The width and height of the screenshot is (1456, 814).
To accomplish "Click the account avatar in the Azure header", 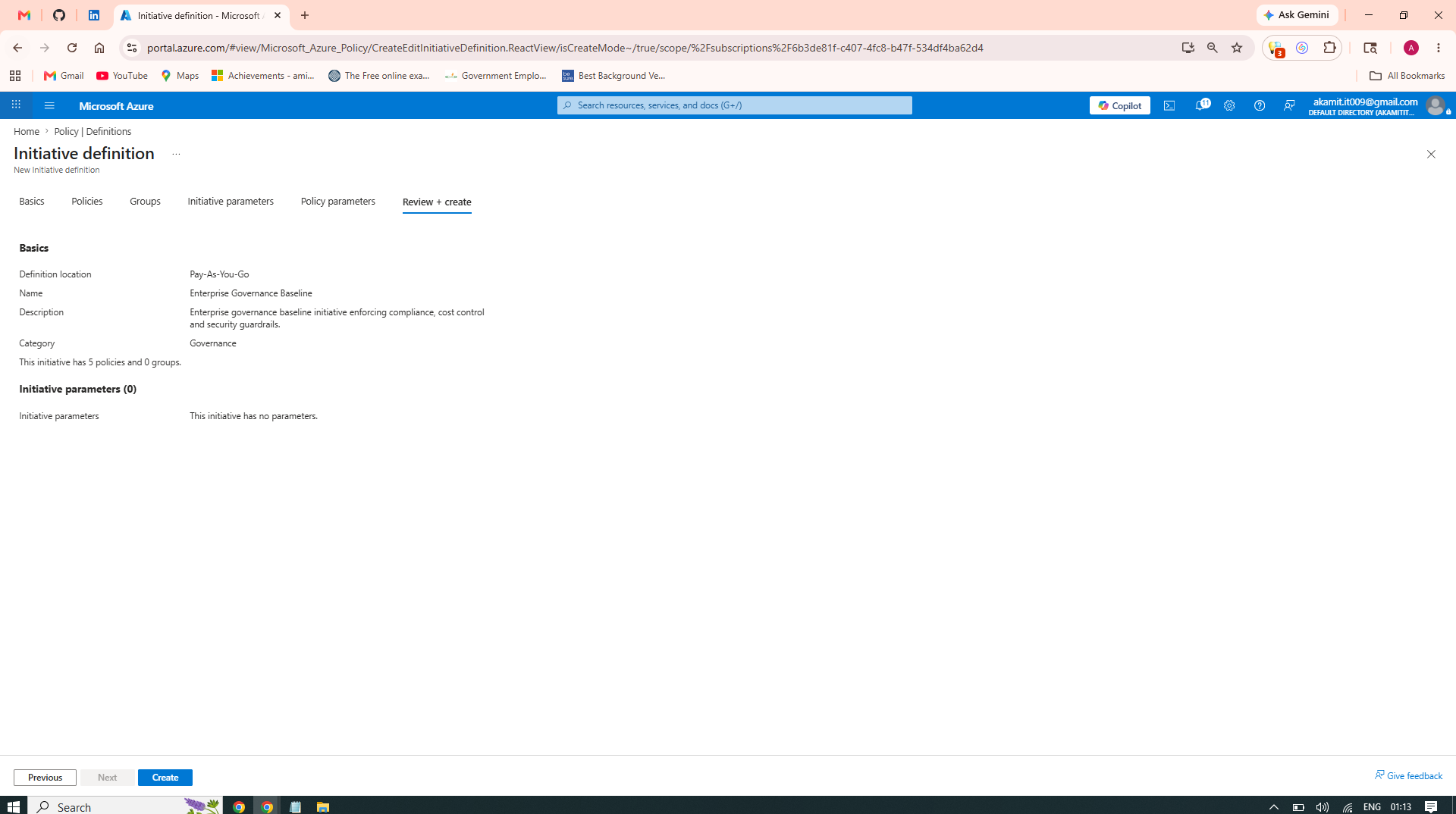I will coord(1436,105).
